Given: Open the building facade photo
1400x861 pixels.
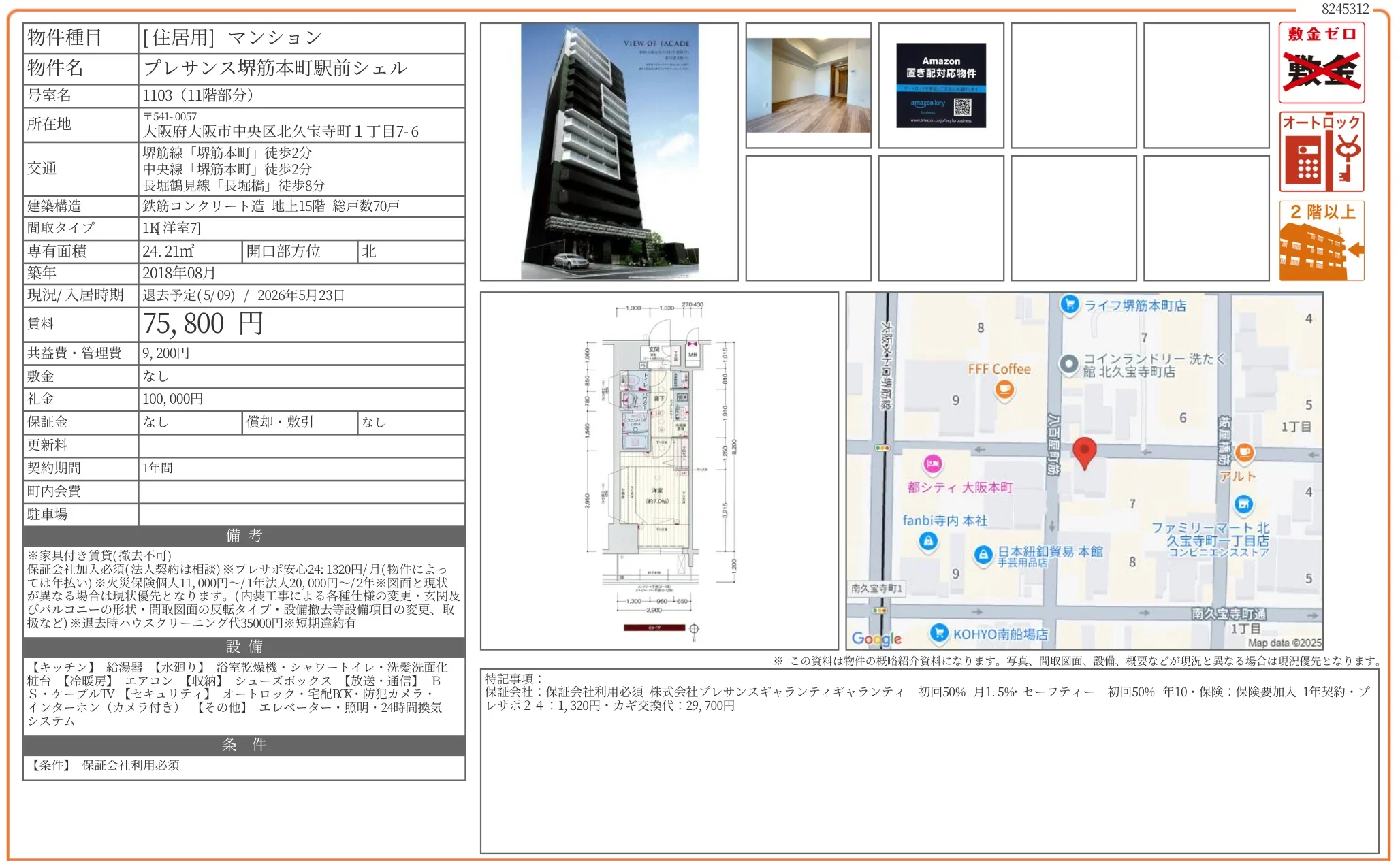Looking at the screenshot, I should pyautogui.click(x=609, y=152).
